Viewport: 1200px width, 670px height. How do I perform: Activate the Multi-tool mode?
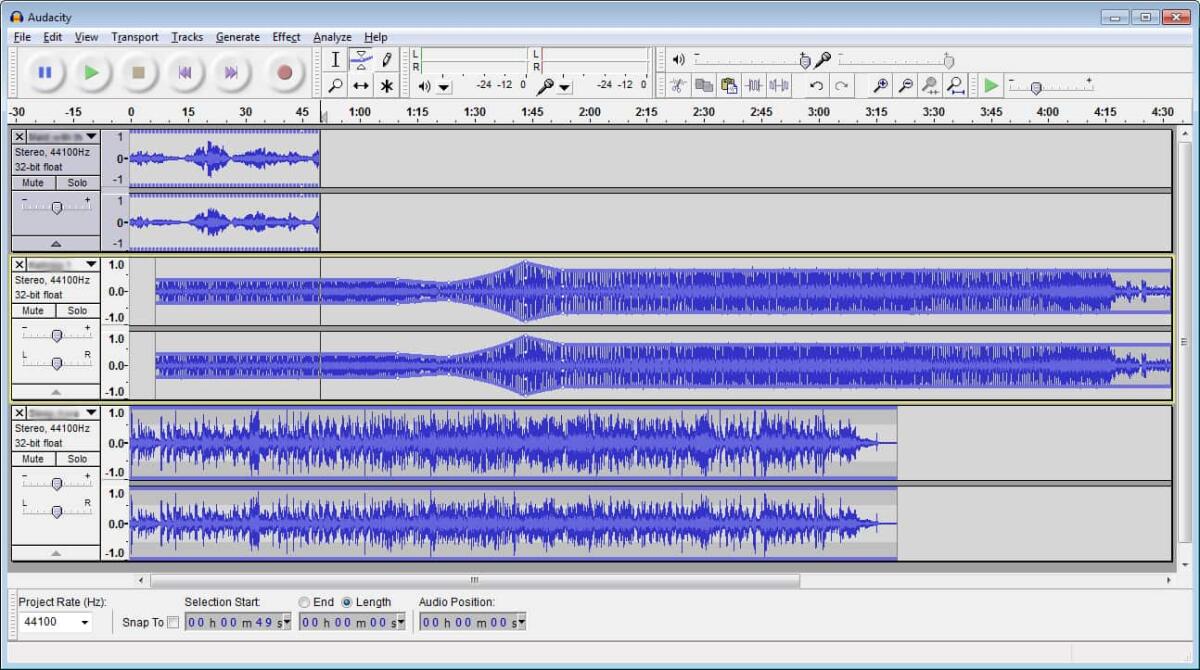(386, 86)
